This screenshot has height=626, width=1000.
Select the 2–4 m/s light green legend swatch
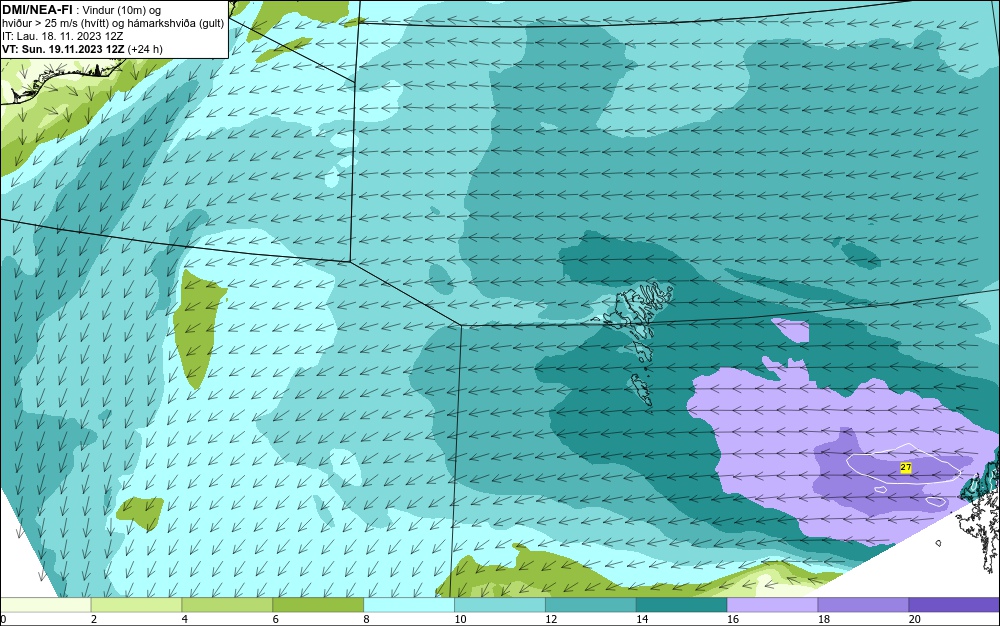[136, 604]
